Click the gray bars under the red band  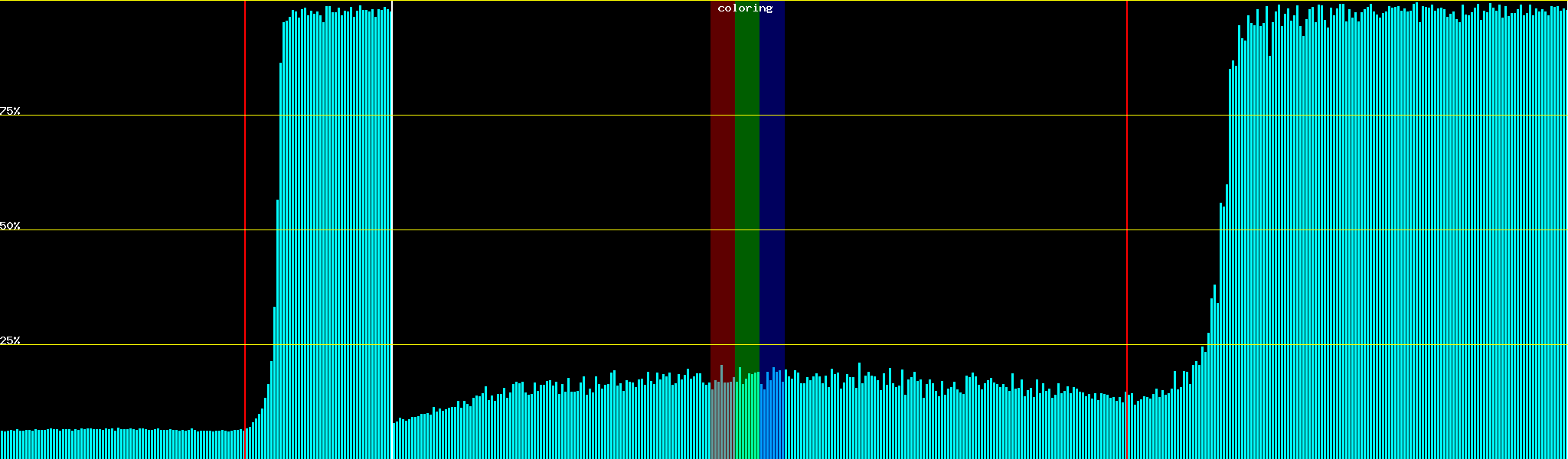[x=722, y=421]
